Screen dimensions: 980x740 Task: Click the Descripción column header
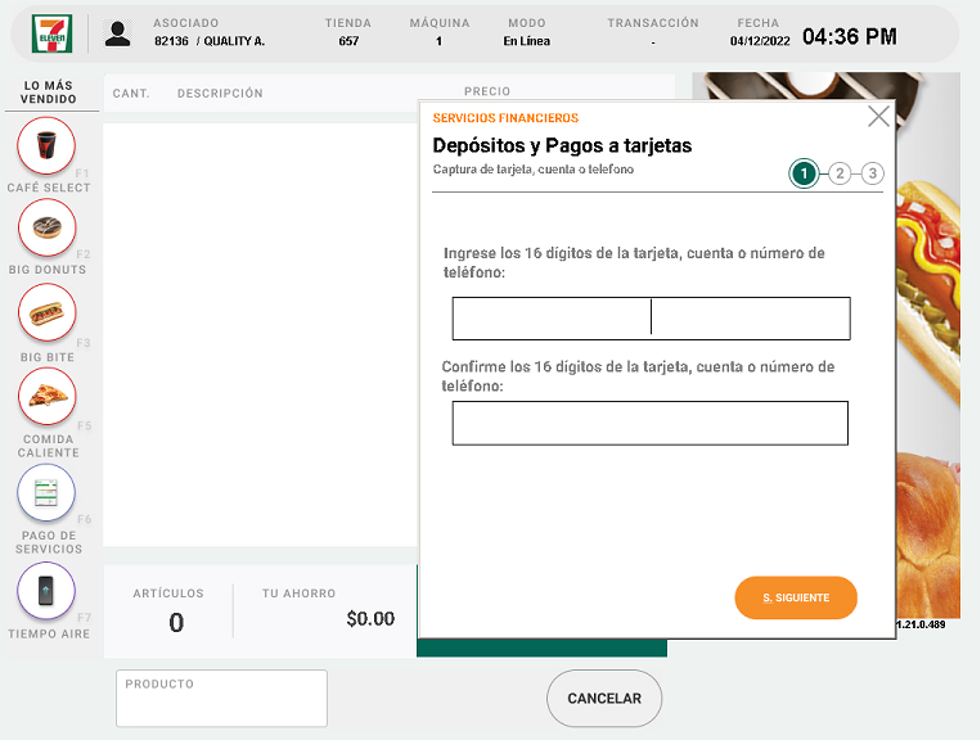point(220,93)
